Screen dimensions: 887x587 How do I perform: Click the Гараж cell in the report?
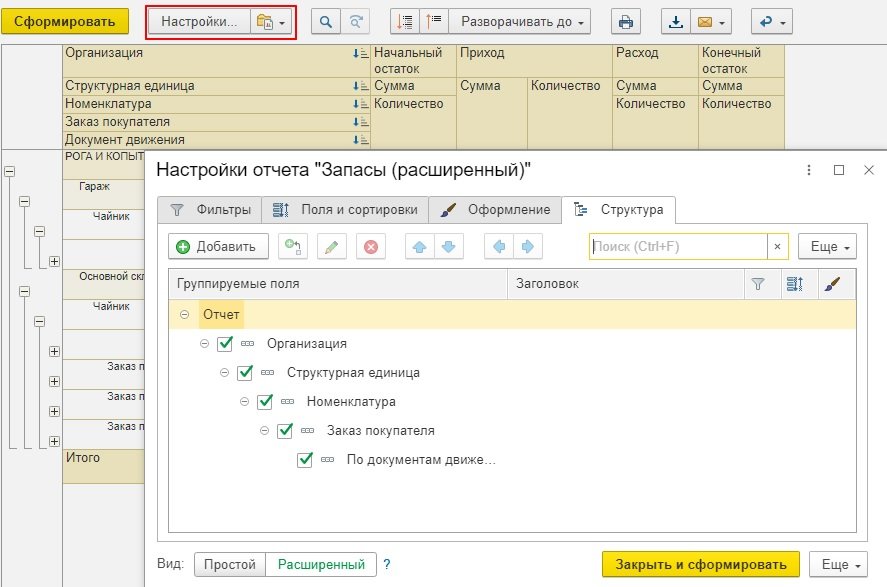point(104,194)
